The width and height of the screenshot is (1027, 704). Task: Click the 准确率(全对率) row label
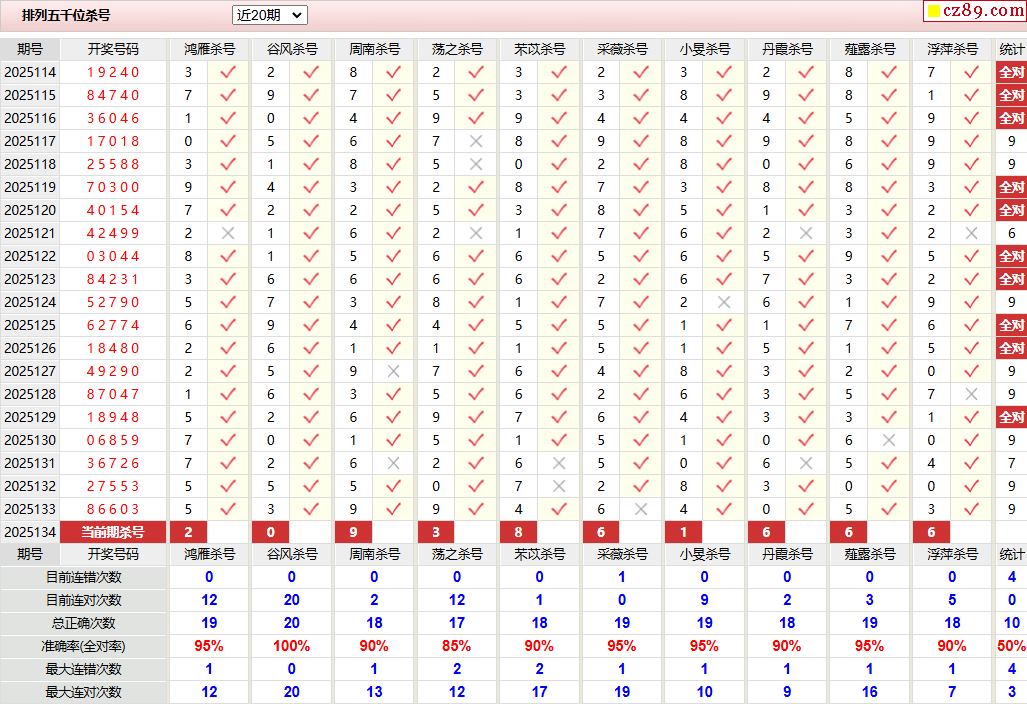pos(83,646)
